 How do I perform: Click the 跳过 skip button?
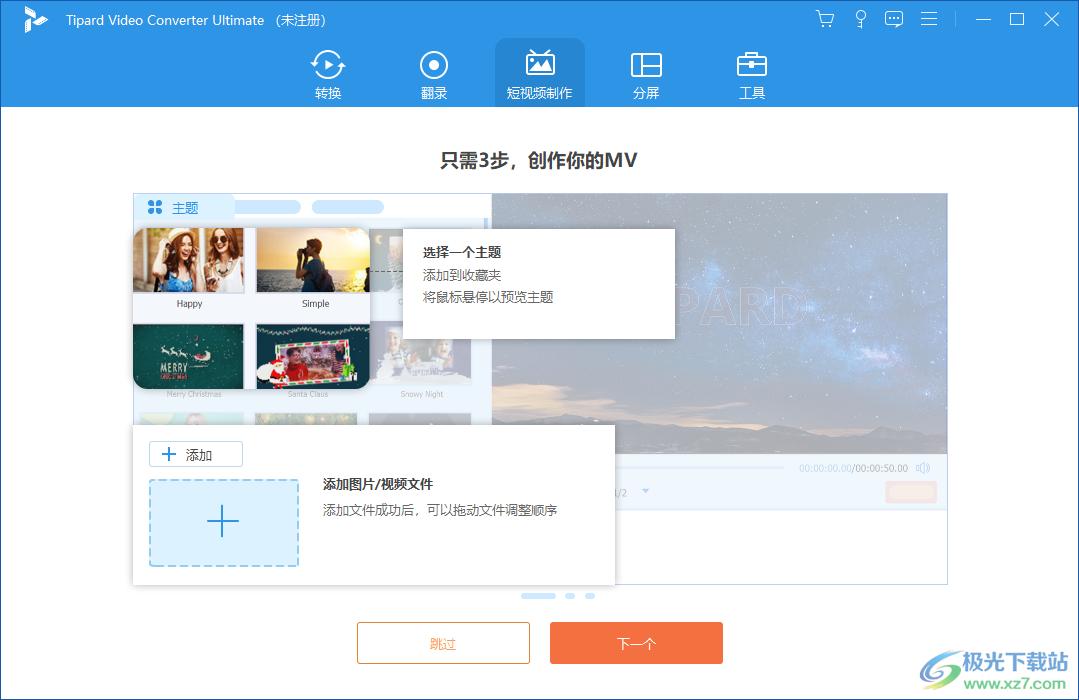click(443, 642)
